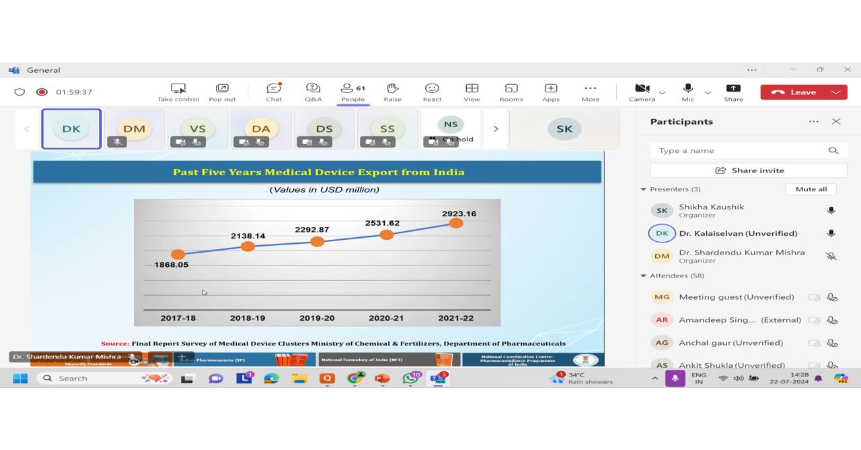
Task: Toggle the Mic mute button
Action: [x=688, y=90]
